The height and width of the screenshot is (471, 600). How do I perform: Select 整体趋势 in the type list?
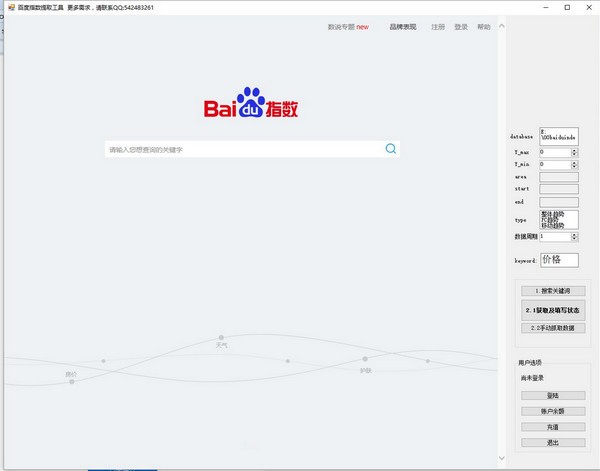pyautogui.click(x=553, y=213)
